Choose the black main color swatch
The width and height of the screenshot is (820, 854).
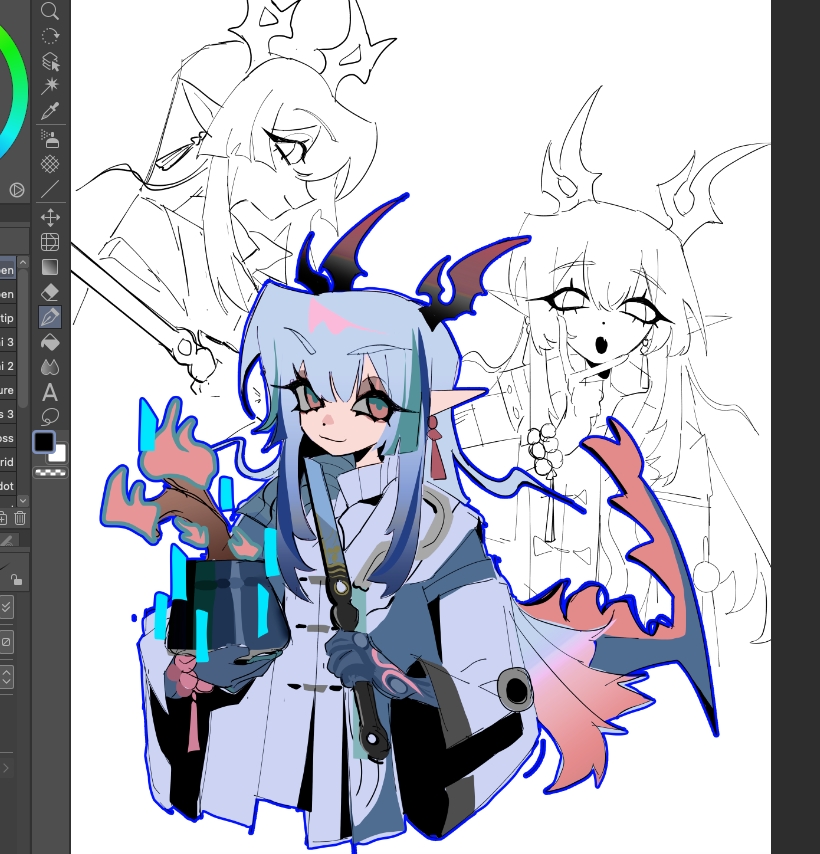coord(44,442)
